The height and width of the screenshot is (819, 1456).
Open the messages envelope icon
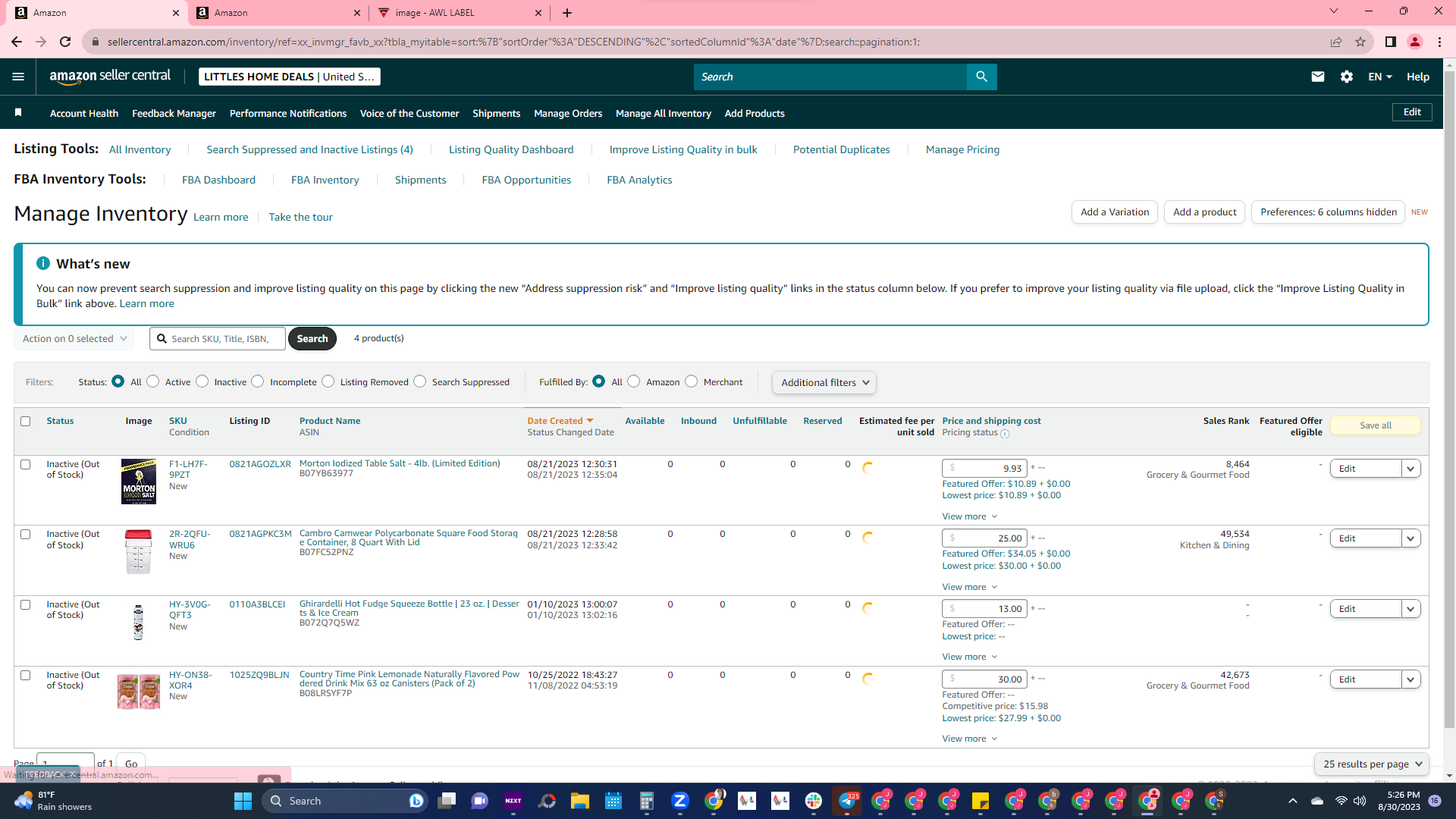point(1318,77)
